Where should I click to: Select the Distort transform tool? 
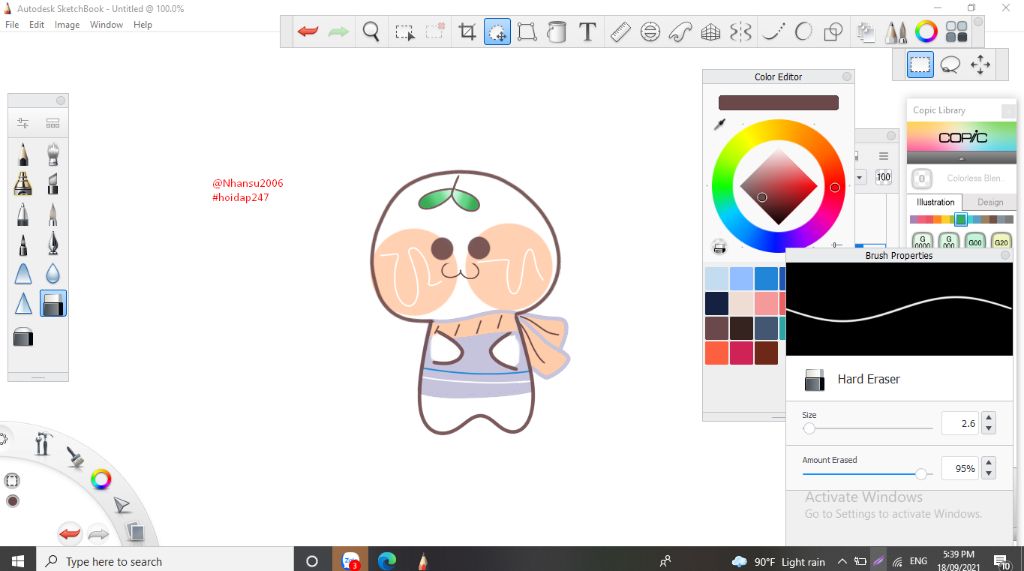pyautogui.click(x=527, y=31)
